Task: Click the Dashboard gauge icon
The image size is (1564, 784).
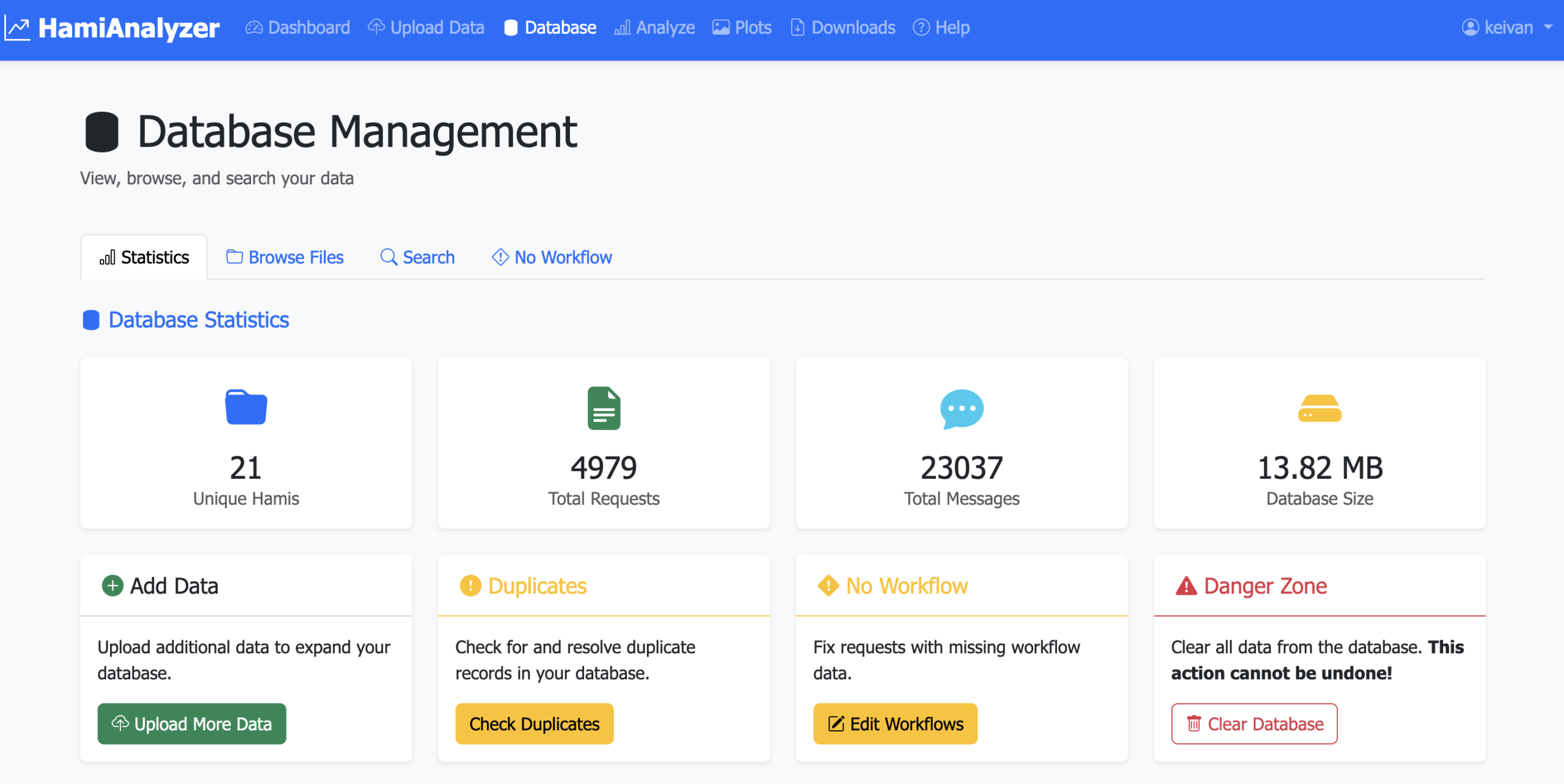Action: [254, 27]
